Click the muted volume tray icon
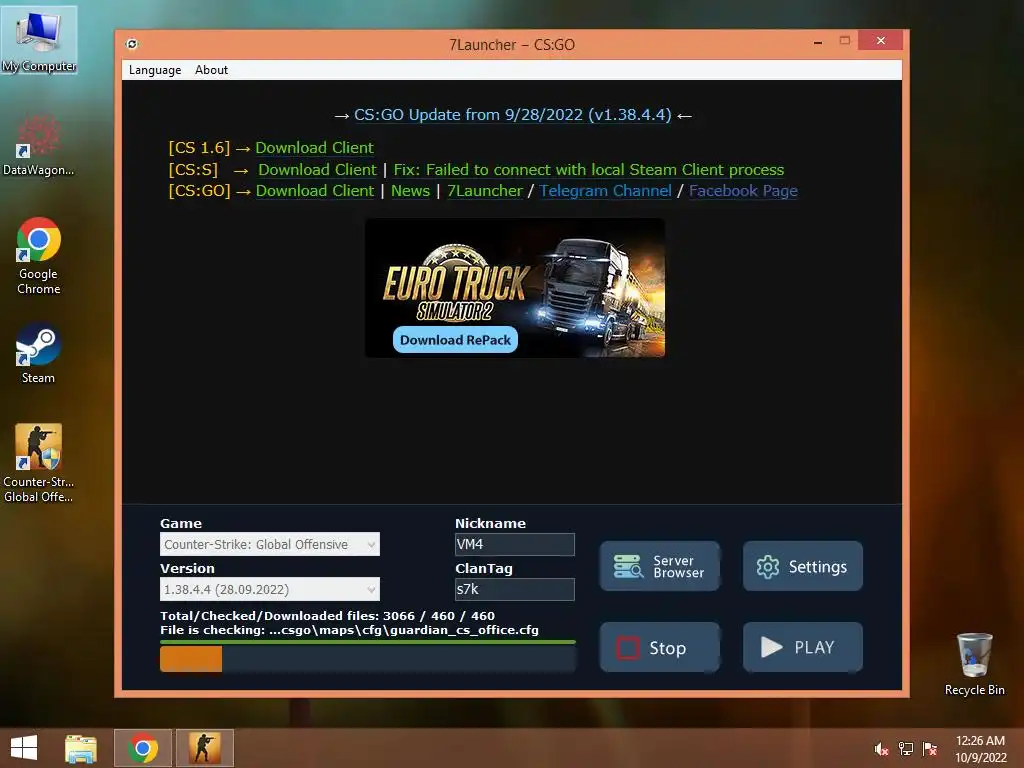The width and height of the screenshot is (1024, 768). [881, 749]
